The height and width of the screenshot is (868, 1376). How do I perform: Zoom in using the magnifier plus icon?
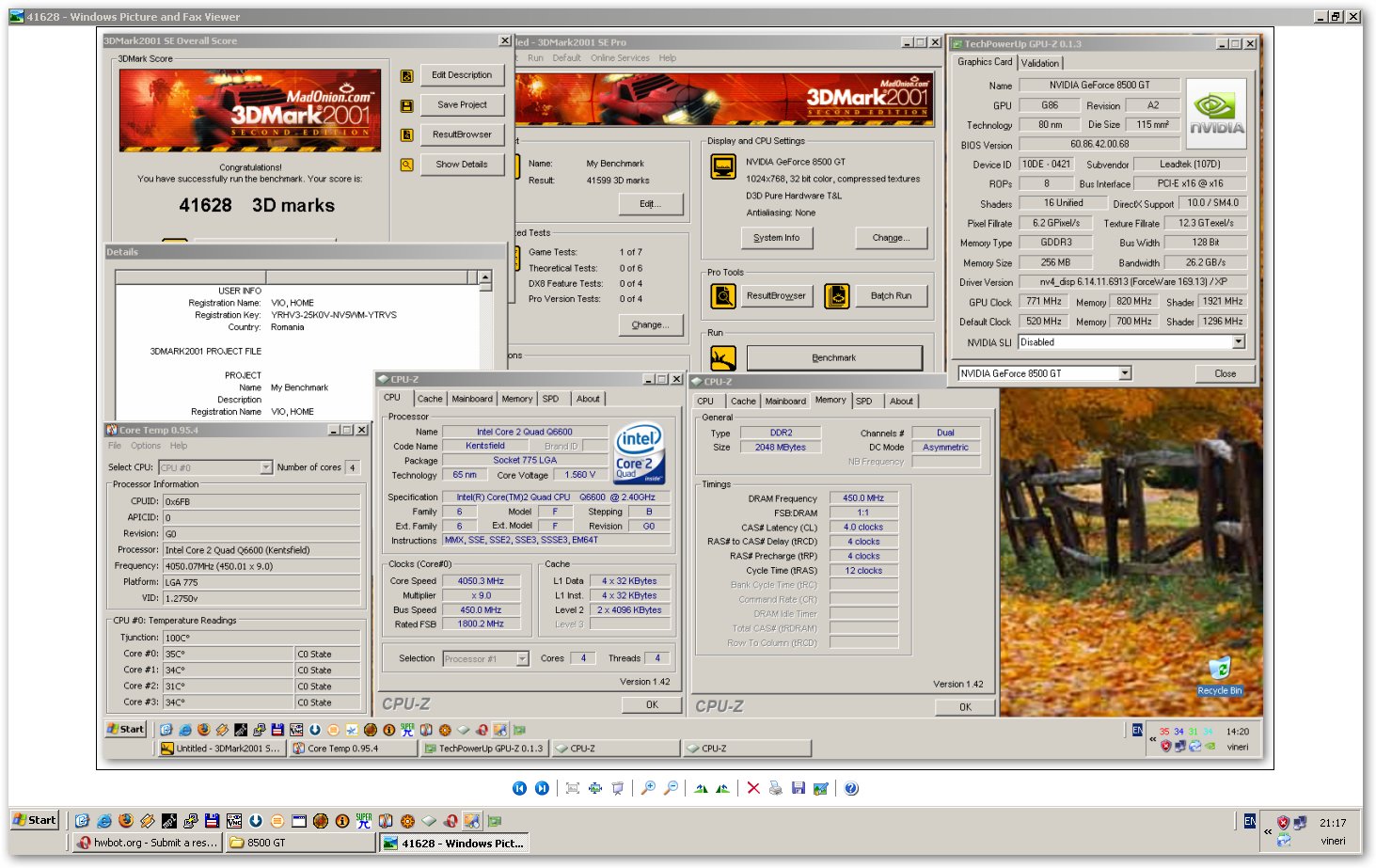point(648,788)
